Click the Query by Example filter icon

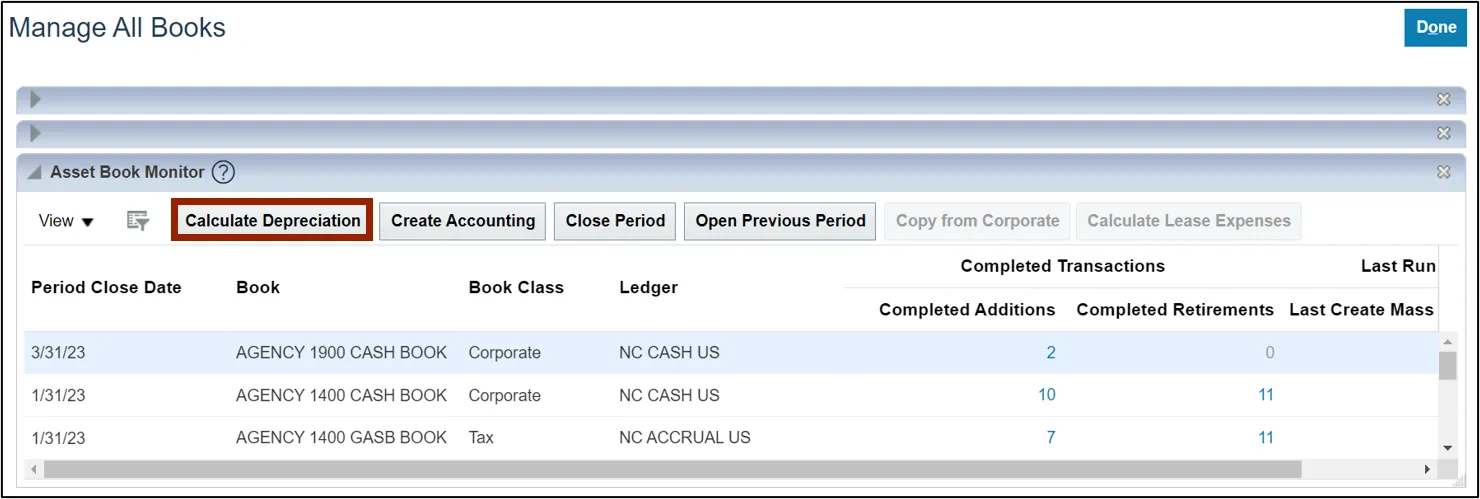(138, 221)
